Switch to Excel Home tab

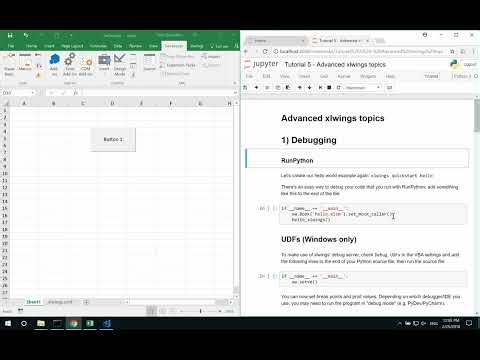click(x=31, y=46)
